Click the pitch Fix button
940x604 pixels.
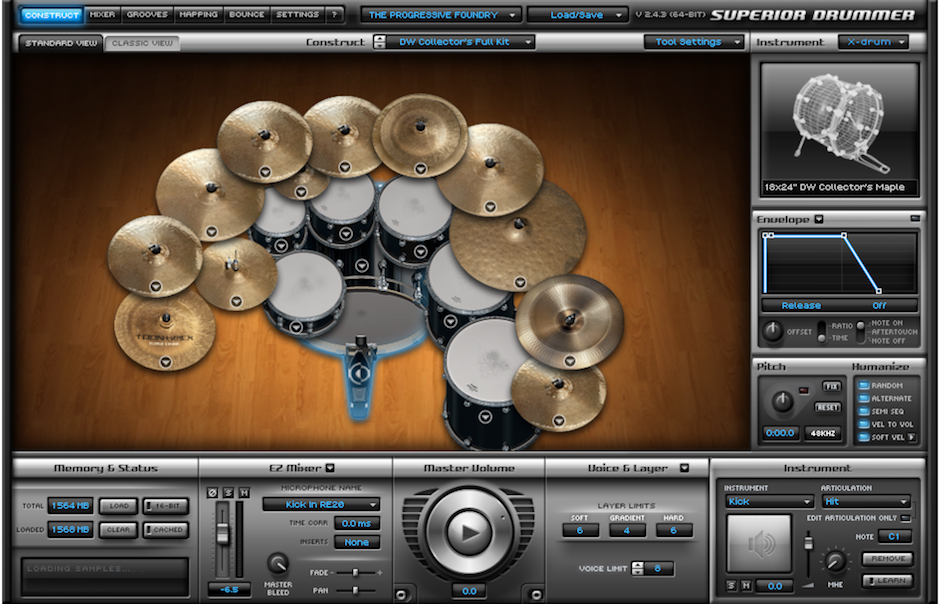tap(831, 386)
